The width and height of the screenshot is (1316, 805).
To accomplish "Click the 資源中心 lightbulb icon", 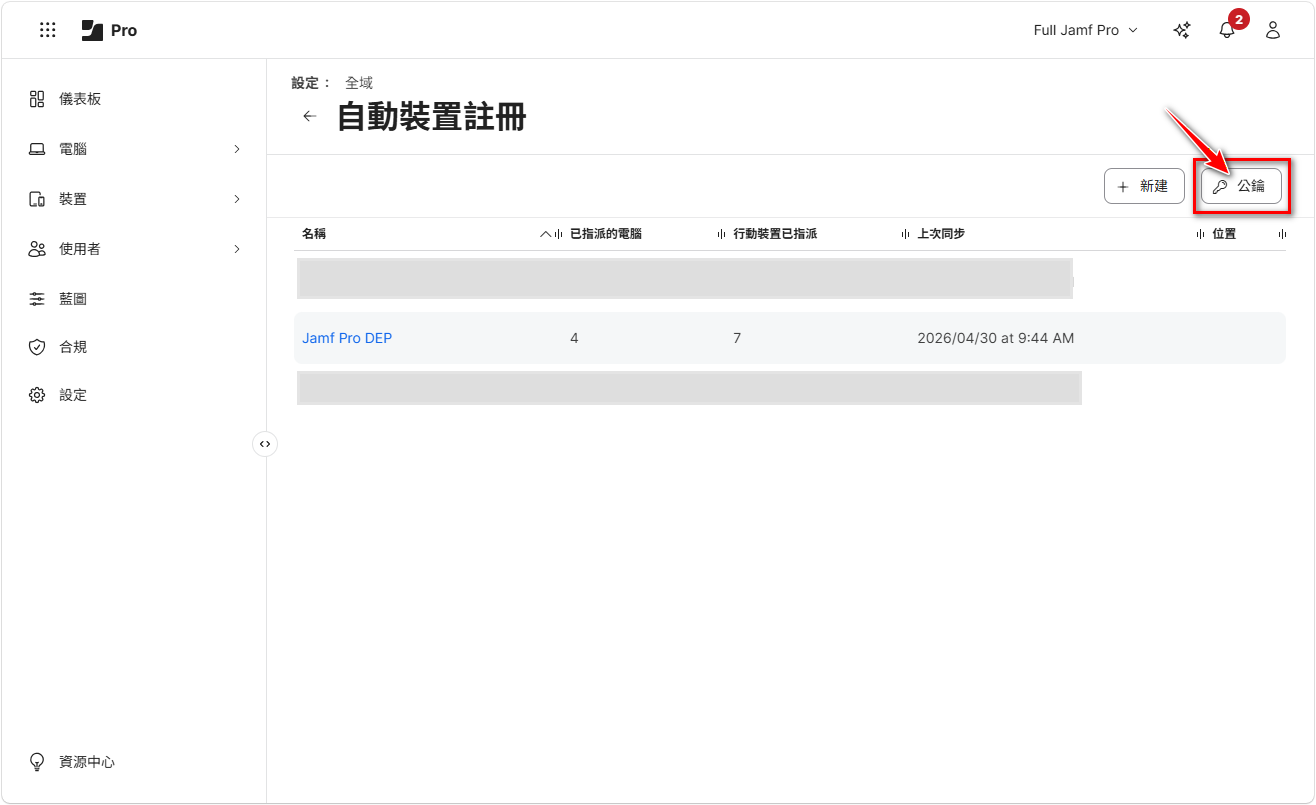I will tap(37, 761).
